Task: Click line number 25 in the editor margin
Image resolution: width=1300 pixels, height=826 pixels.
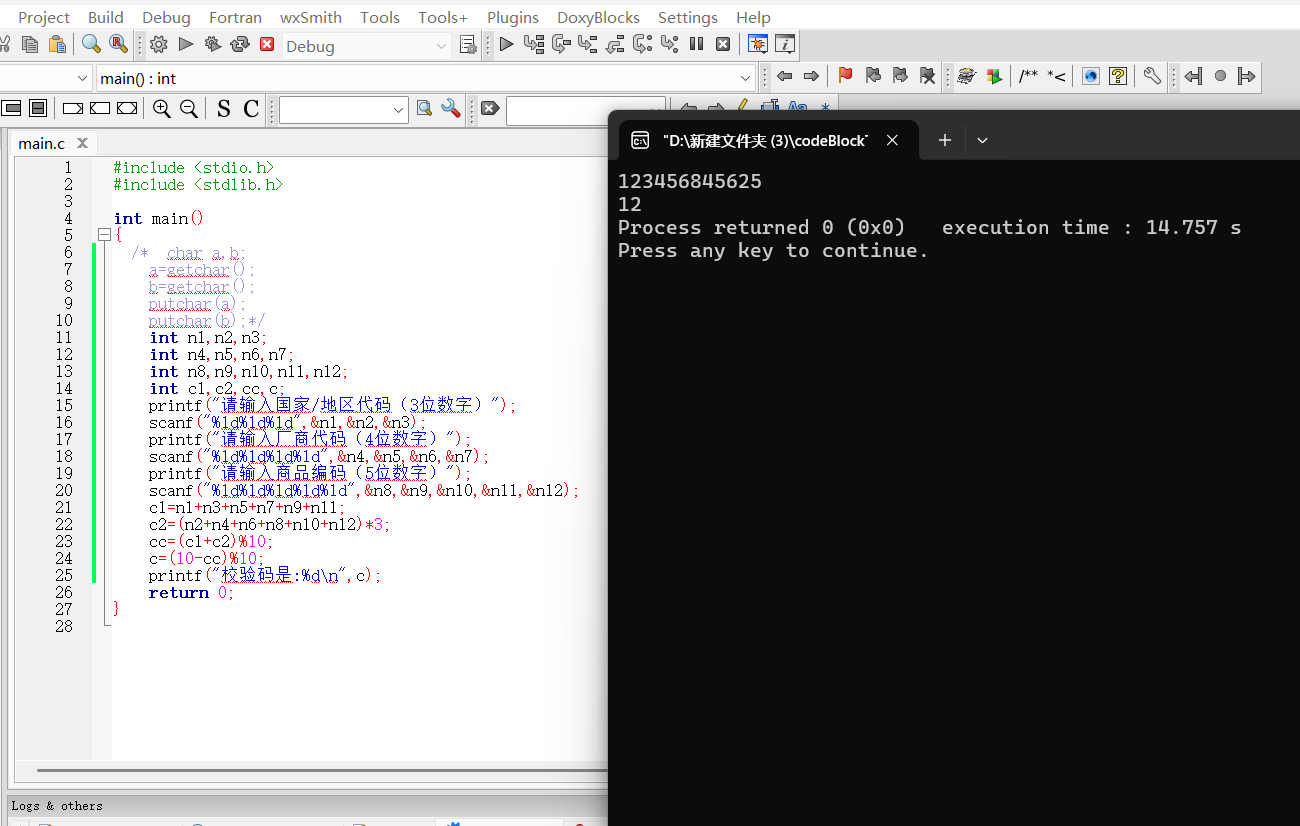Action: coord(64,576)
